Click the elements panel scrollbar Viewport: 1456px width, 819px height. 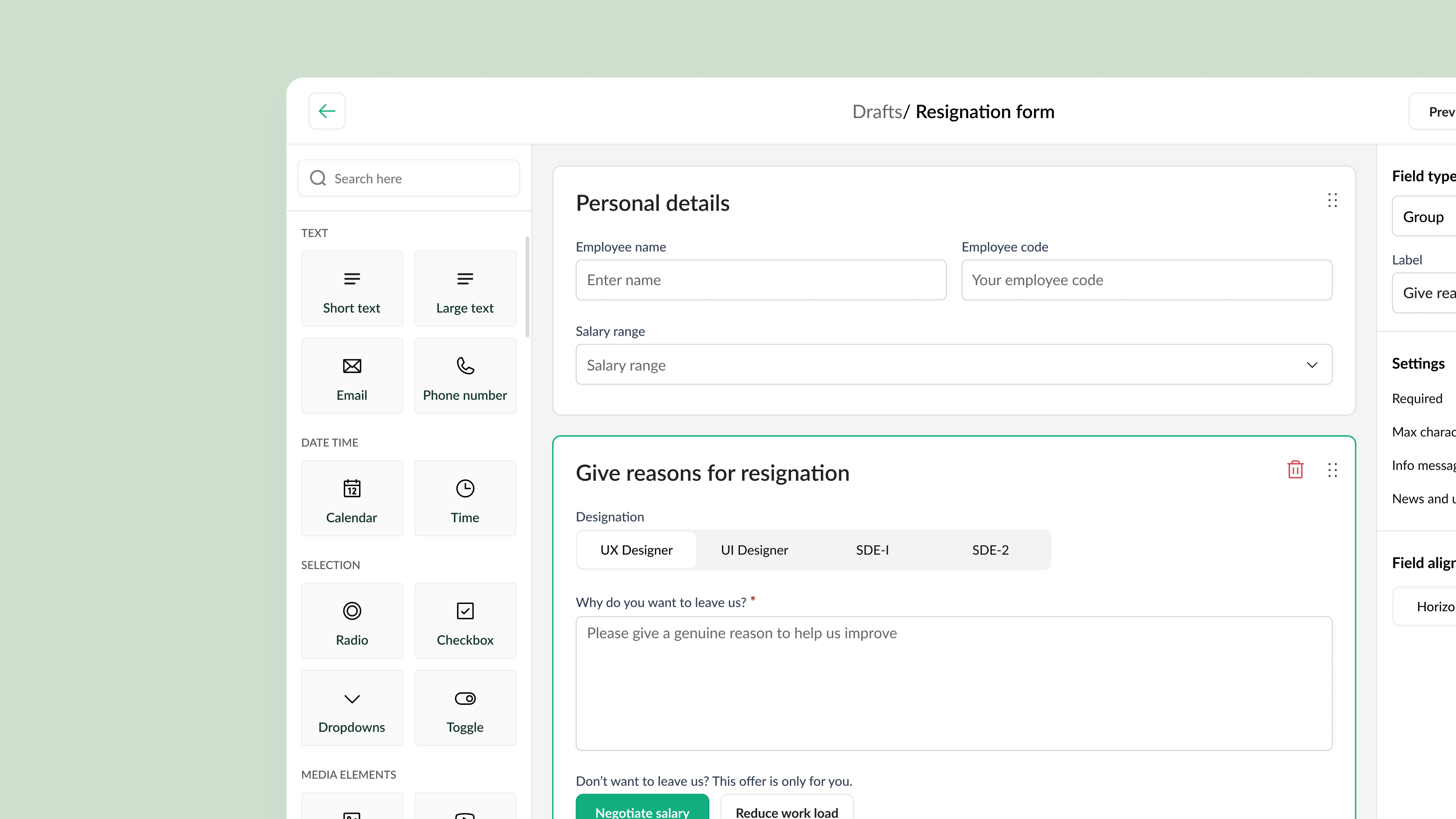527,287
